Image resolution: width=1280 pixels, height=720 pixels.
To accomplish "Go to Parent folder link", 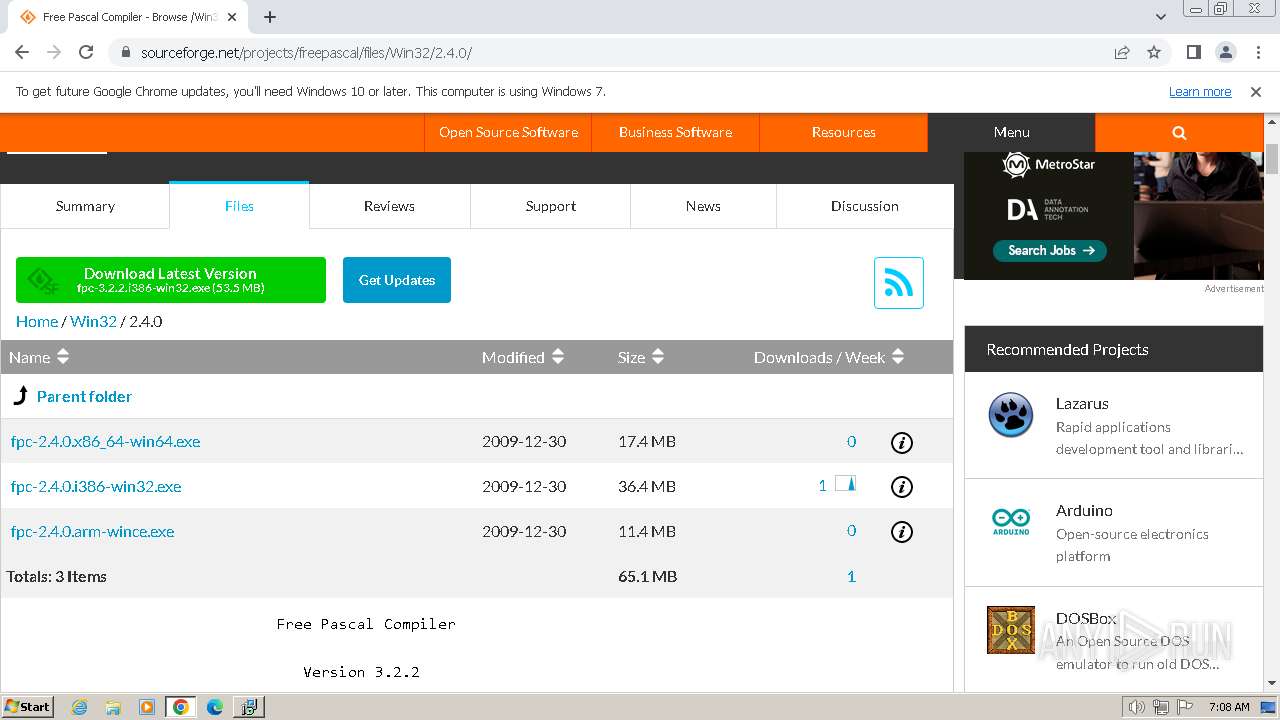I will coord(84,396).
